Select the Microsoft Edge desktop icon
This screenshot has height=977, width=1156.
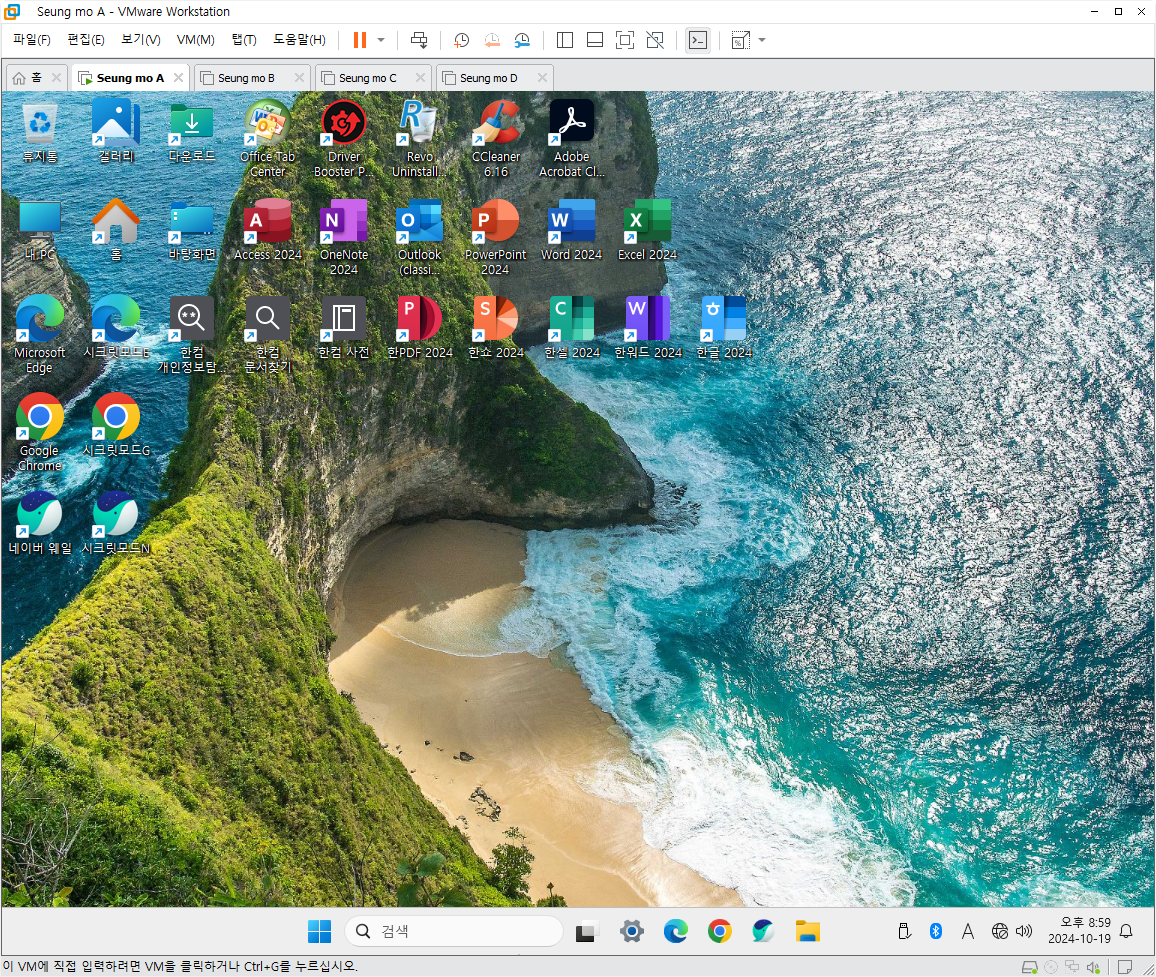tap(40, 335)
